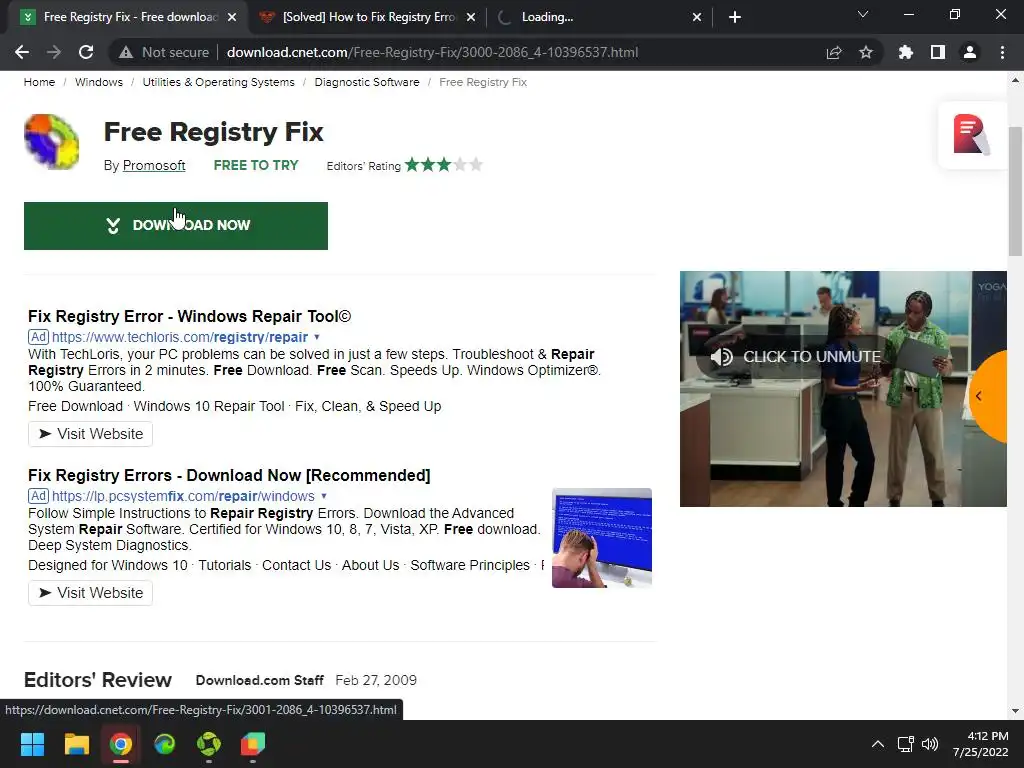Click Designed for Windows 10 ad sitelink
The height and width of the screenshot is (768, 1024).
pyautogui.click(x=108, y=566)
